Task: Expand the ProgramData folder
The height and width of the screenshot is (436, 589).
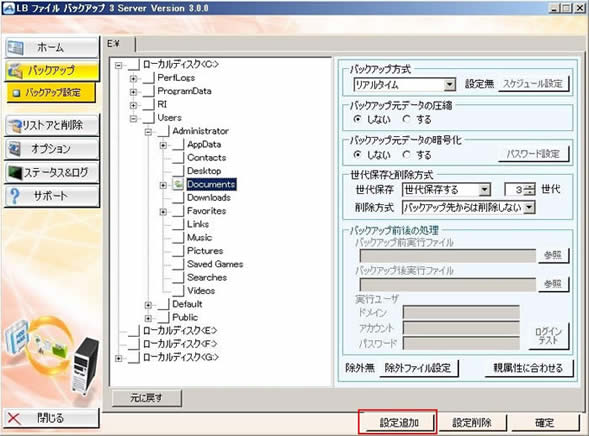Action: pyautogui.click(x=133, y=92)
